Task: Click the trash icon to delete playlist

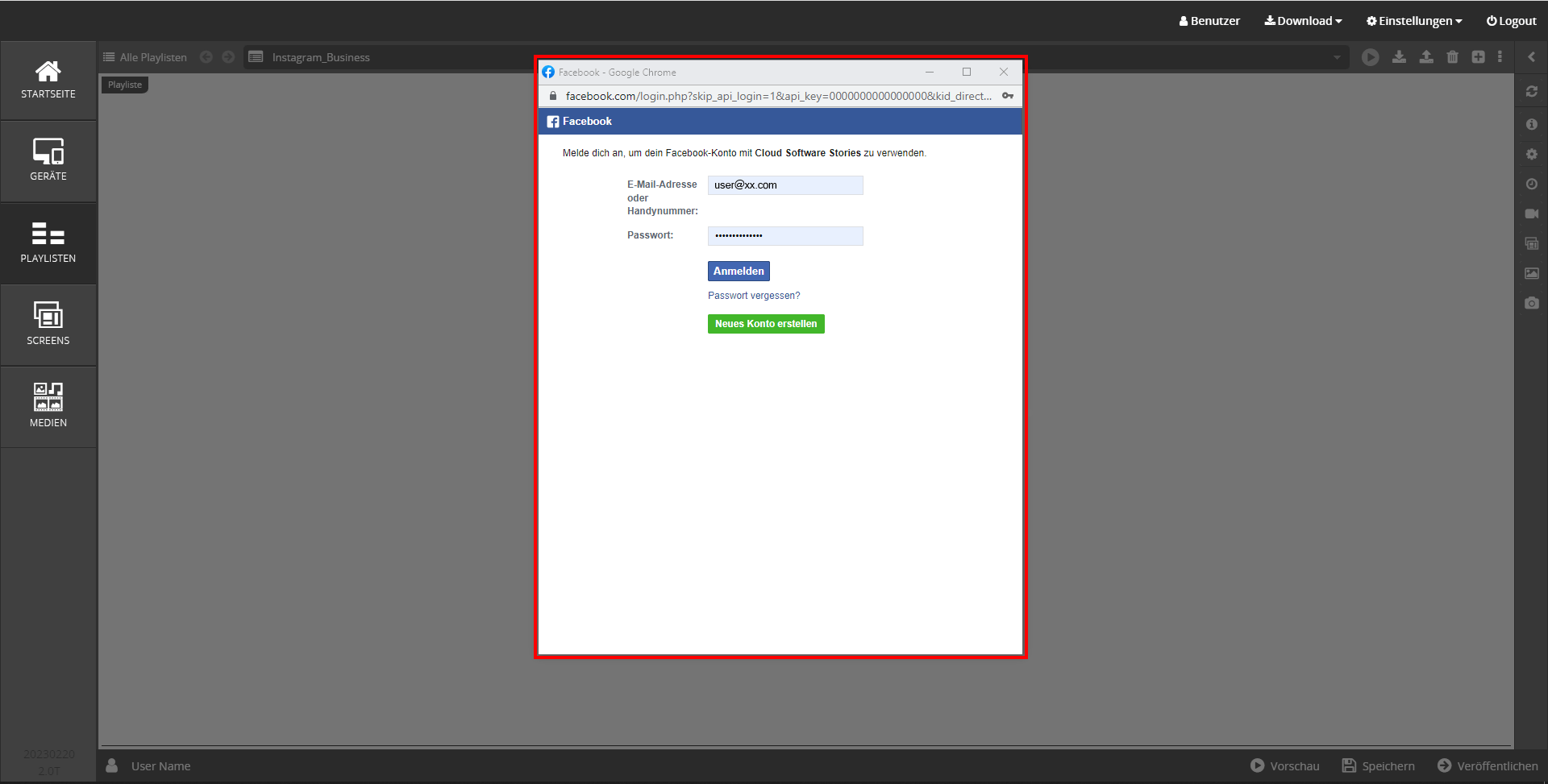Action: click(1452, 57)
